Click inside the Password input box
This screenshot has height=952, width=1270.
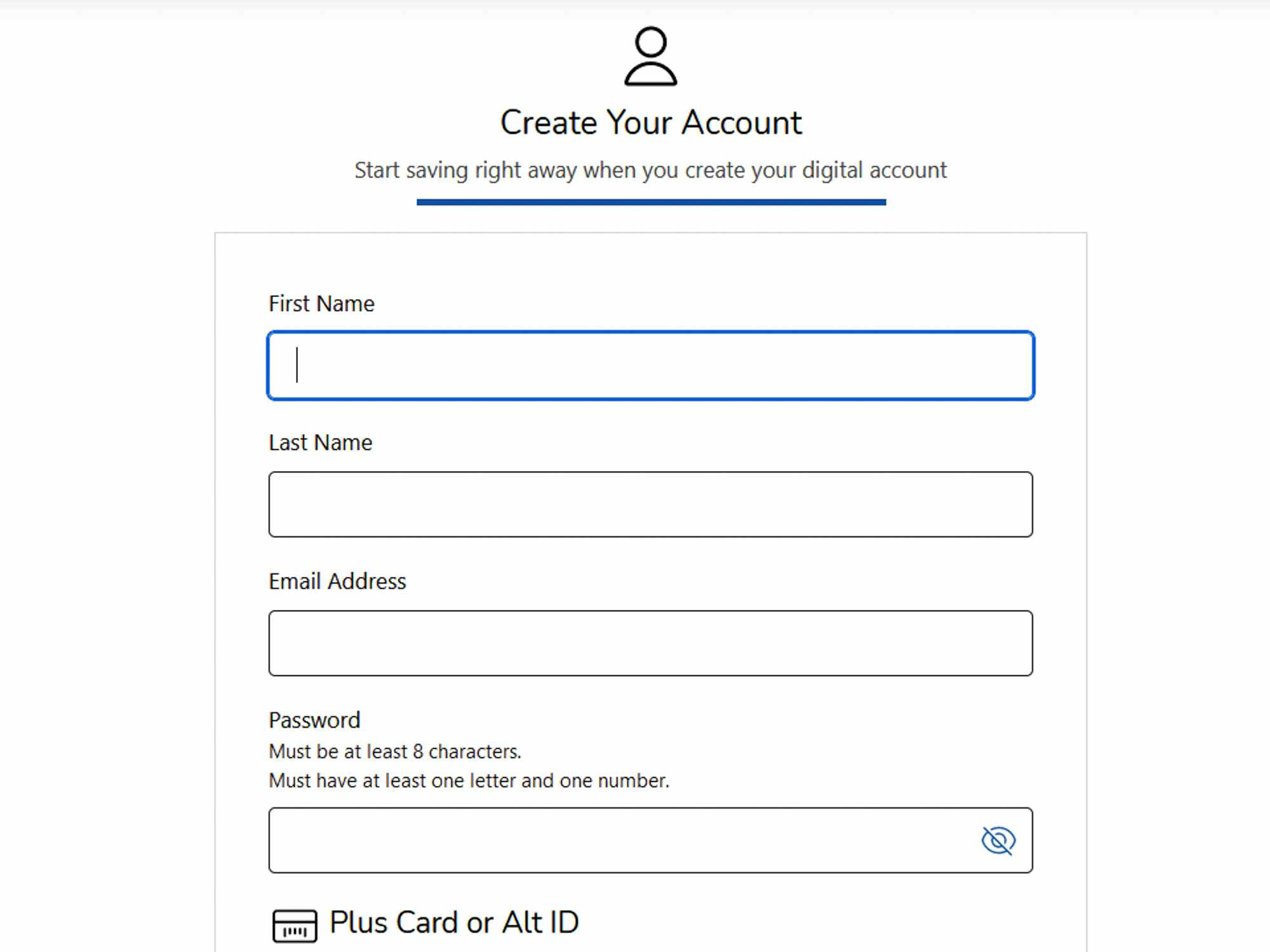622,840
